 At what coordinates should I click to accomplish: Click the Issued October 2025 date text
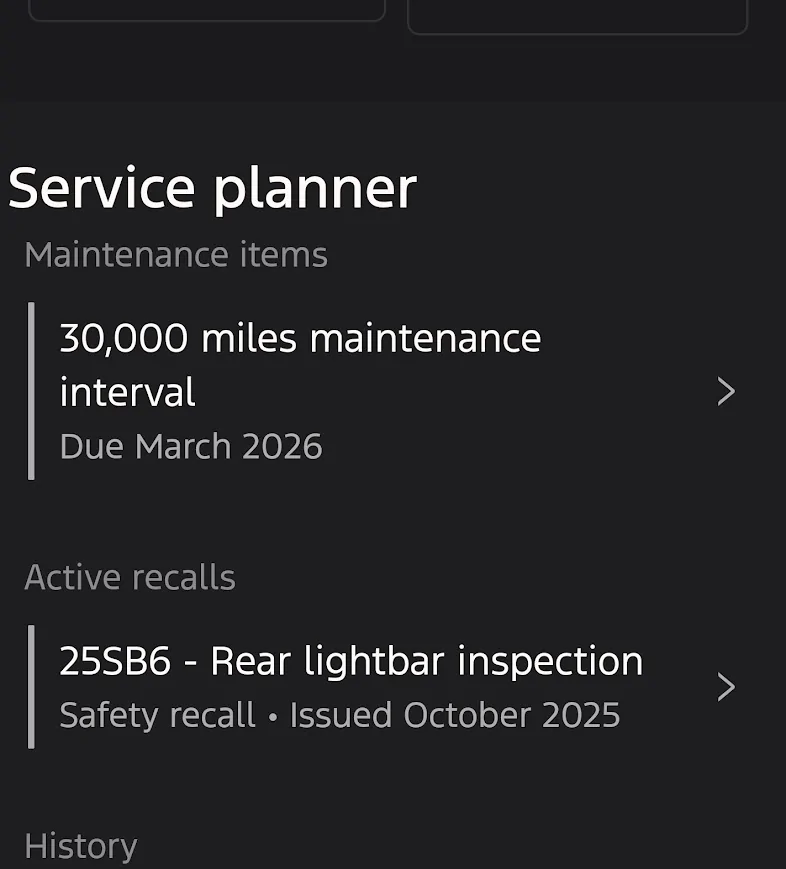coord(455,716)
